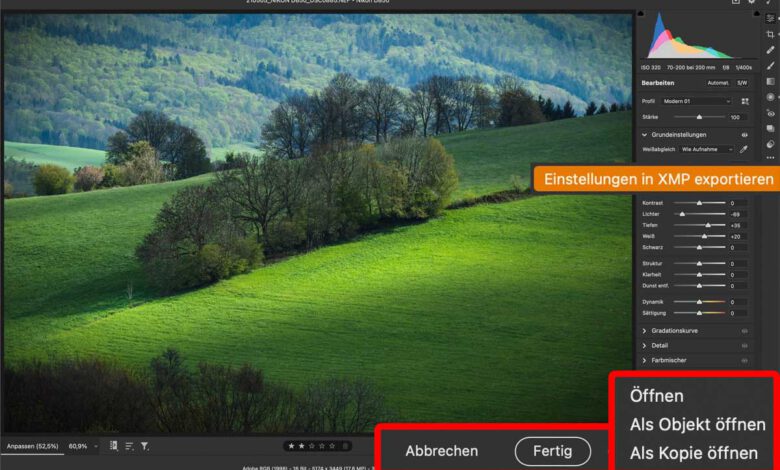Set rating to two stars
Viewport: 780px width, 470px height.
301,446
